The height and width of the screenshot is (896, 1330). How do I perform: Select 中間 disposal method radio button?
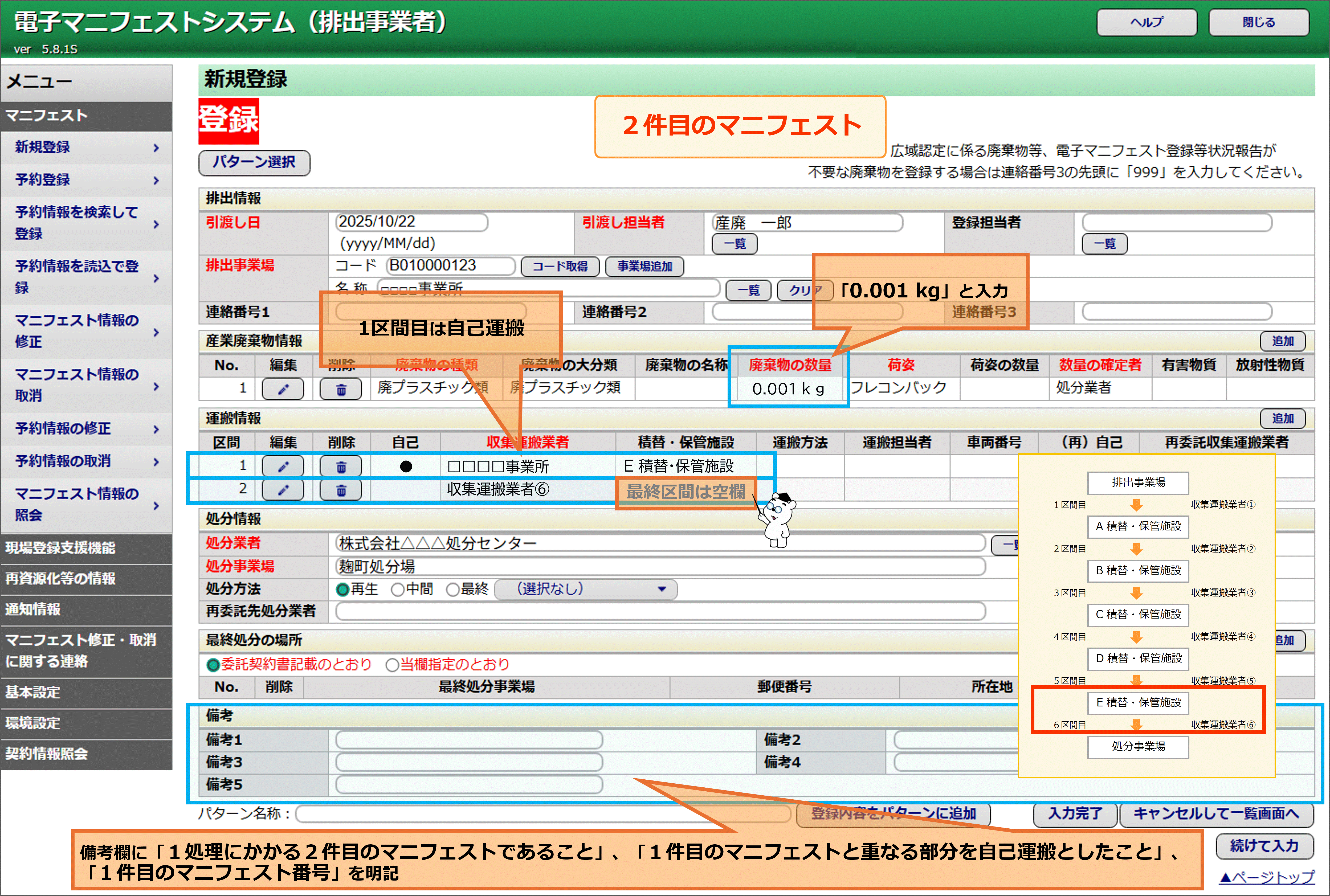(x=398, y=589)
